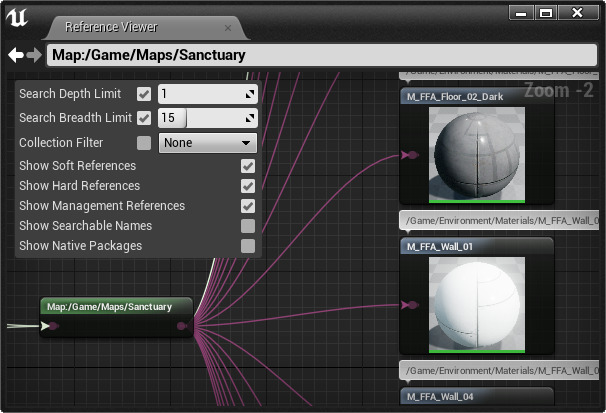Click the M_FFA_Wall_01 node input pin

(409, 305)
